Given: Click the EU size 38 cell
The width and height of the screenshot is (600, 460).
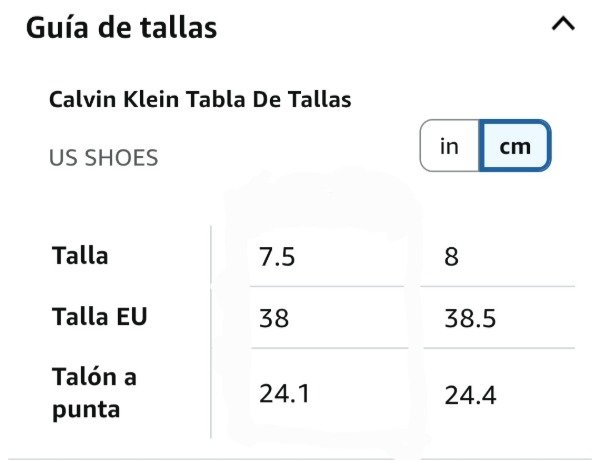Looking at the screenshot, I should coord(274,319).
